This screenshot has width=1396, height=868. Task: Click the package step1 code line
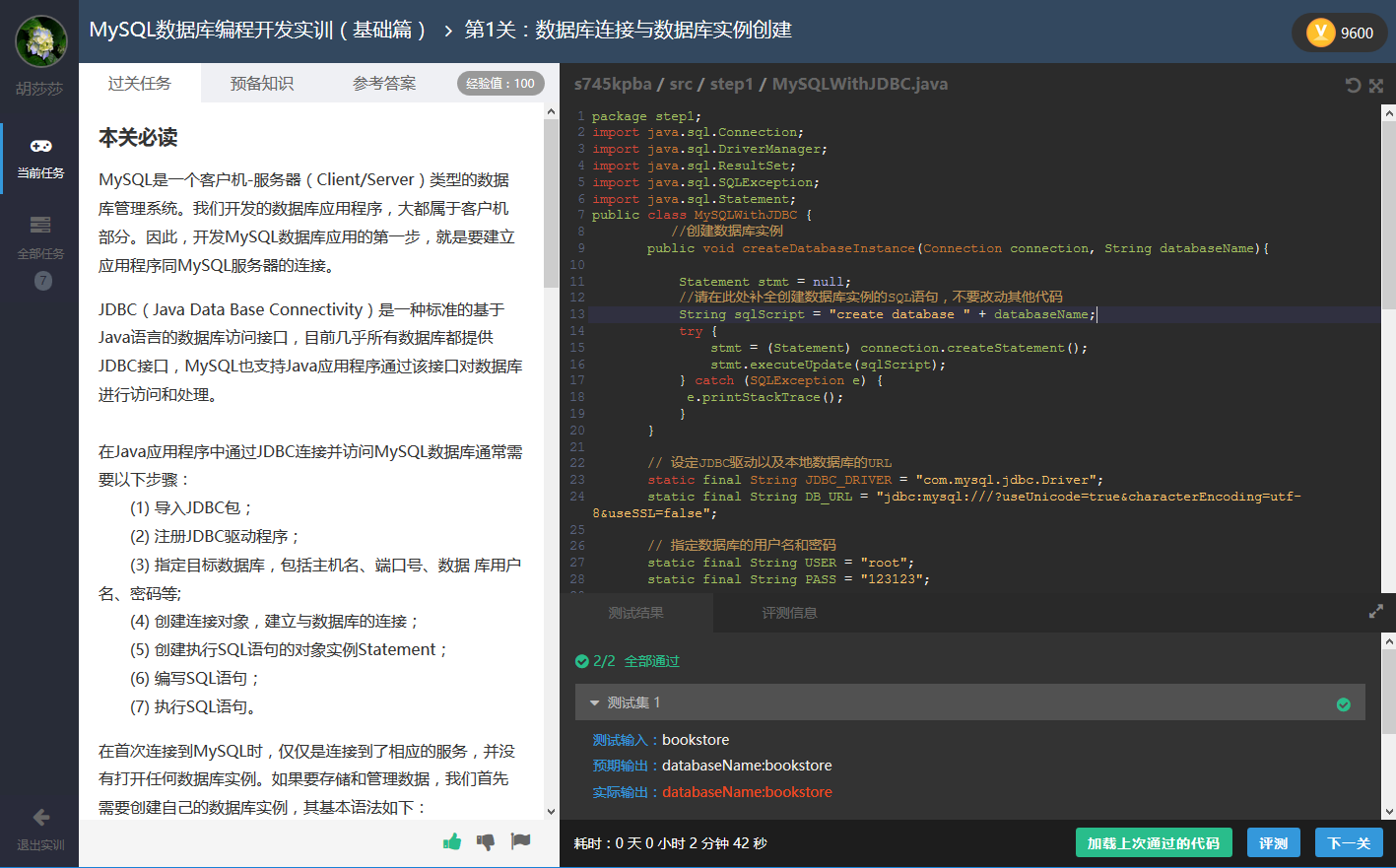pos(646,116)
